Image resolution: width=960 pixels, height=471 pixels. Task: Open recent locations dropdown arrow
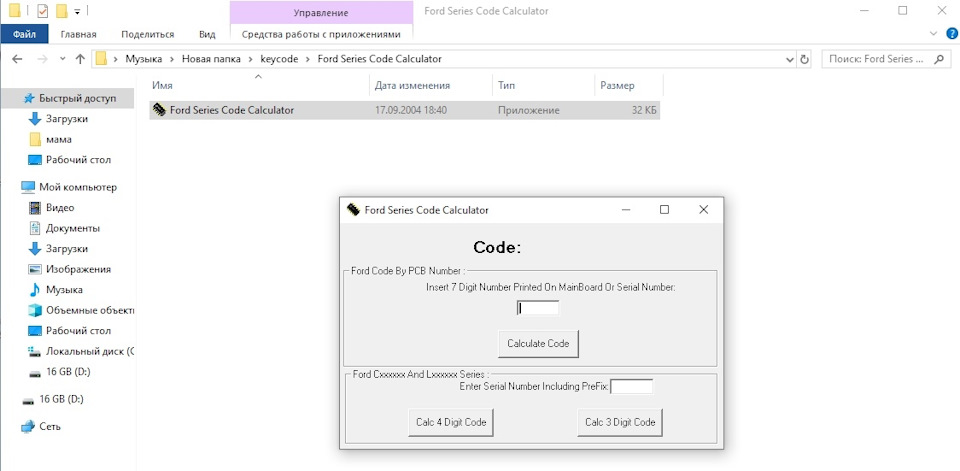coord(62,59)
